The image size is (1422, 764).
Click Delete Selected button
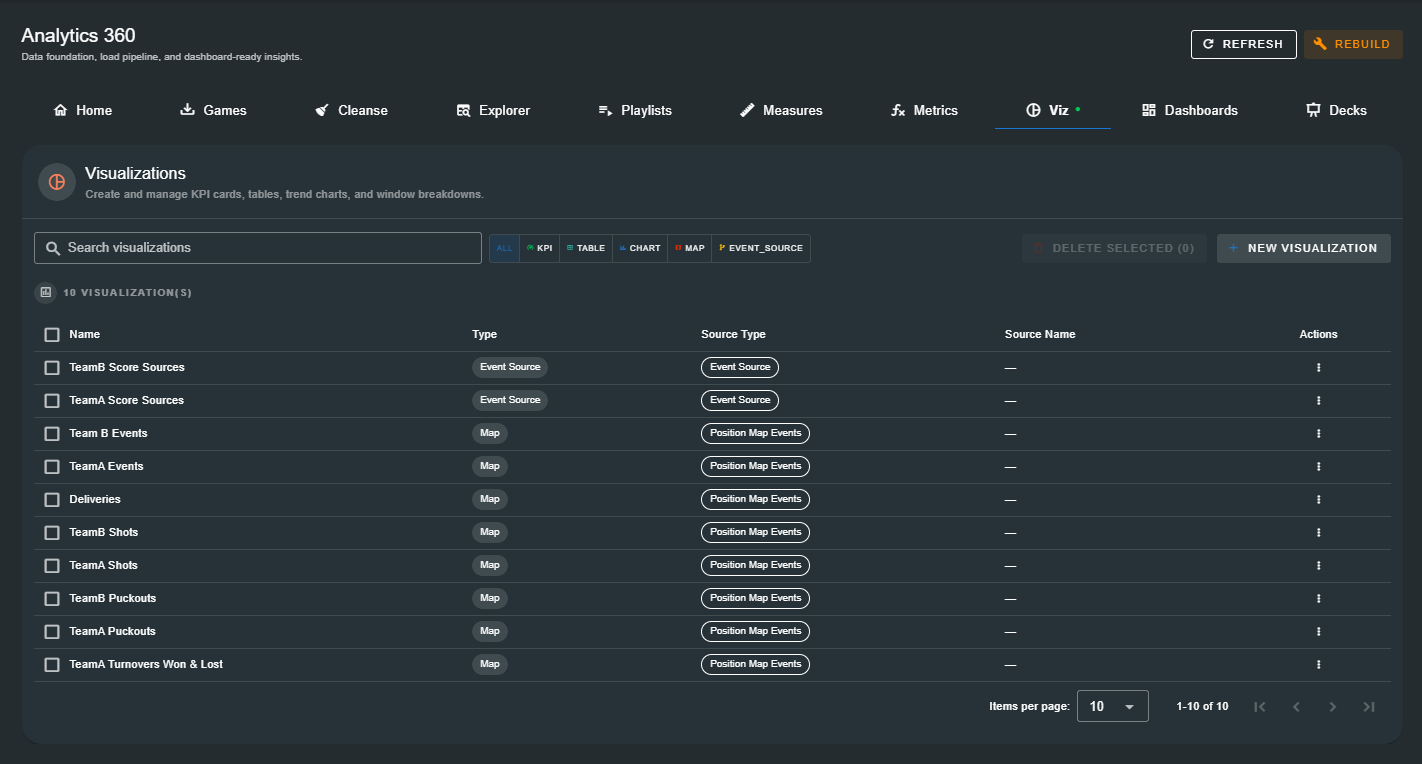(x=1114, y=248)
